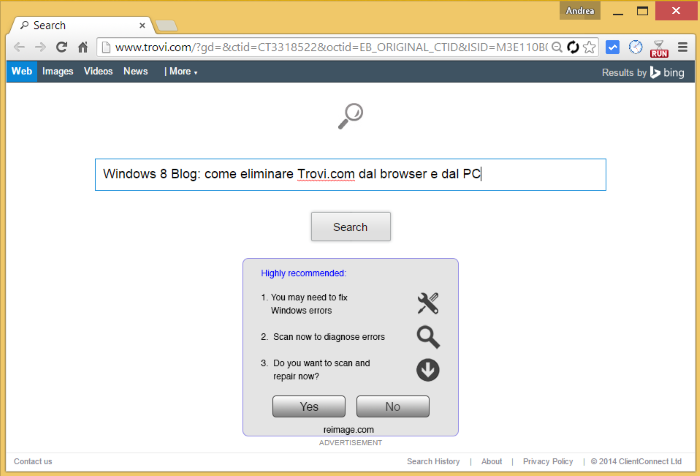Switch to the Videos search tab
This screenshot has height=476, width=700.
coord(98,72)
